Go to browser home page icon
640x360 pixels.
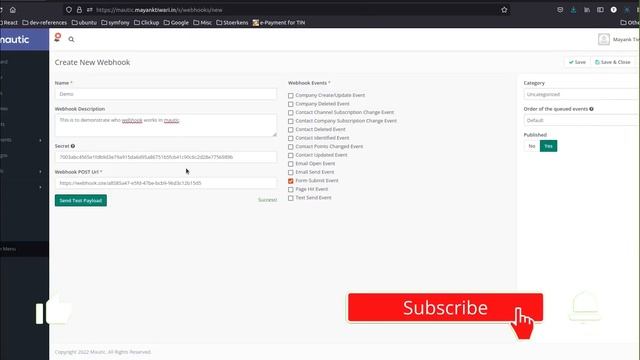(x=13, y=10)
